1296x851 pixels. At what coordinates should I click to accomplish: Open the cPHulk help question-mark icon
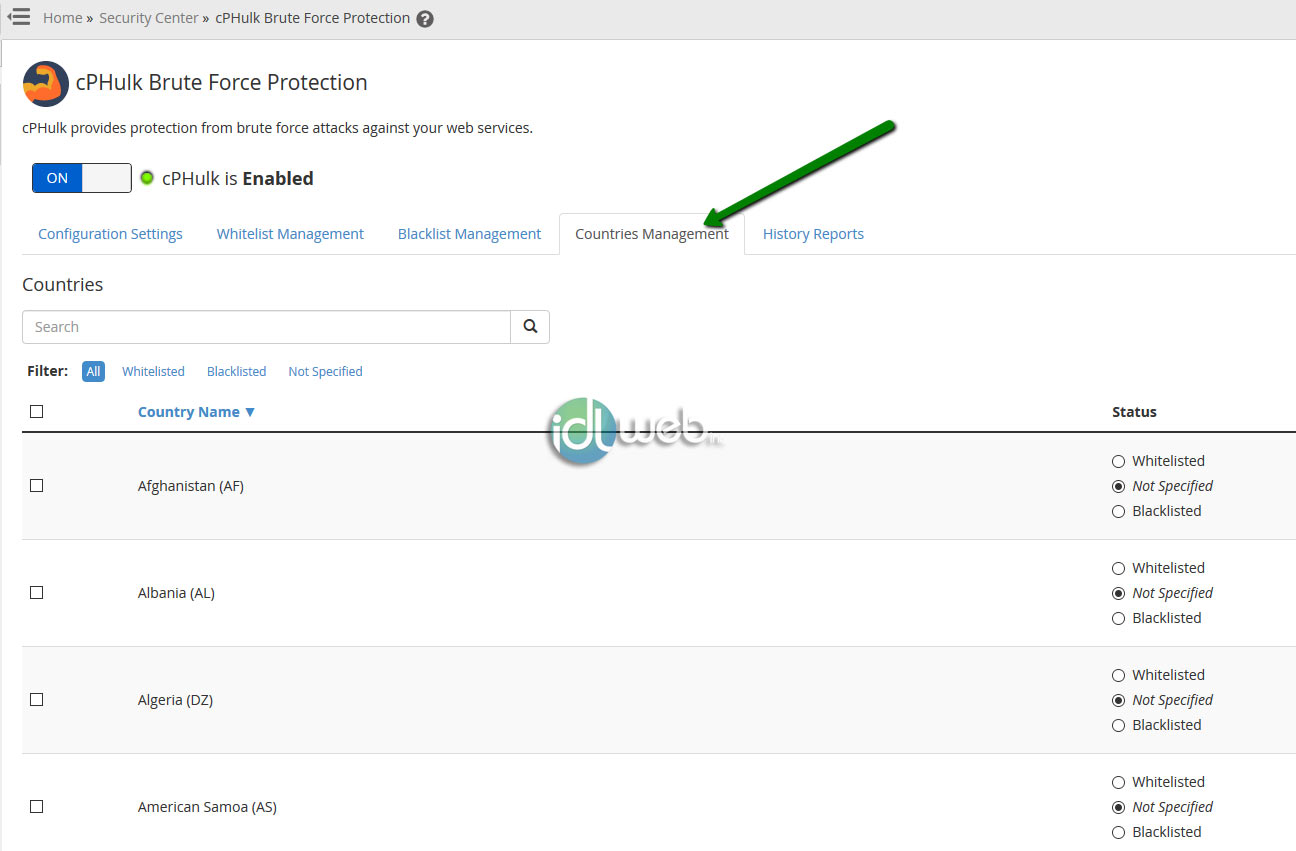tap(425, 19)
